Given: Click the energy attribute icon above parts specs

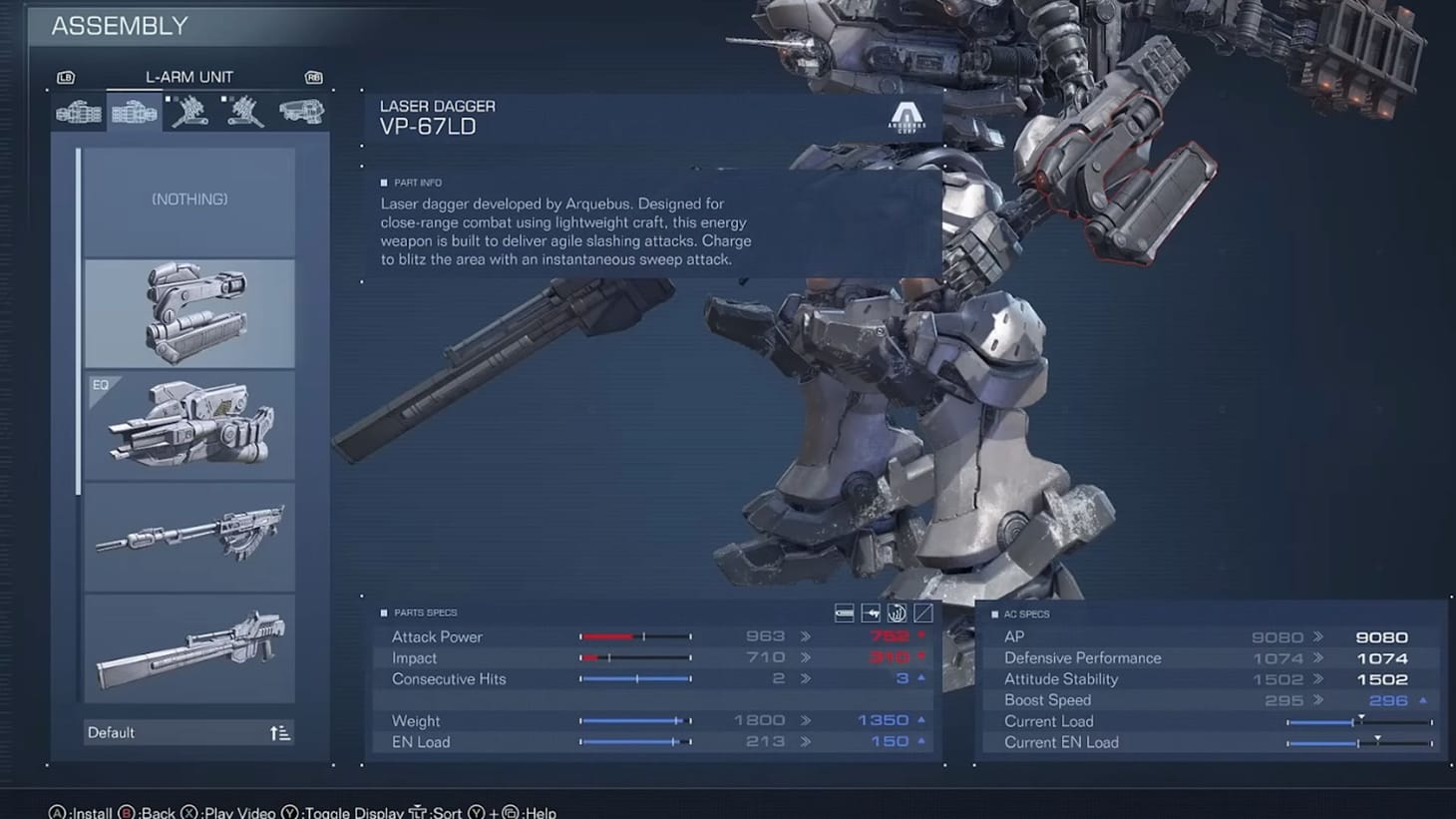Looking at the screenshot, I should [x=897, y=613].
